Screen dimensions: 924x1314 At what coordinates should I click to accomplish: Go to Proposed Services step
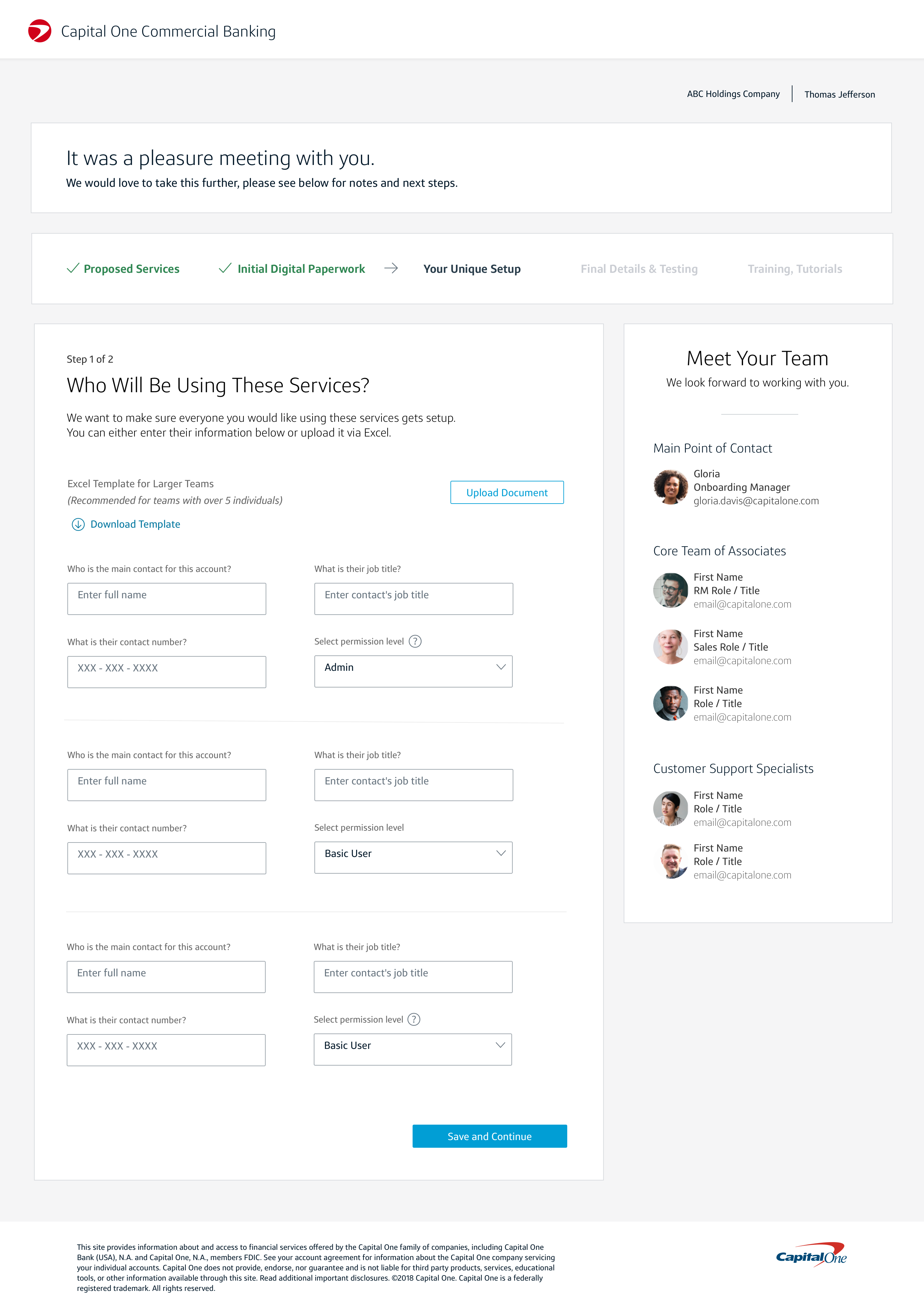click(x=131, y=269)
